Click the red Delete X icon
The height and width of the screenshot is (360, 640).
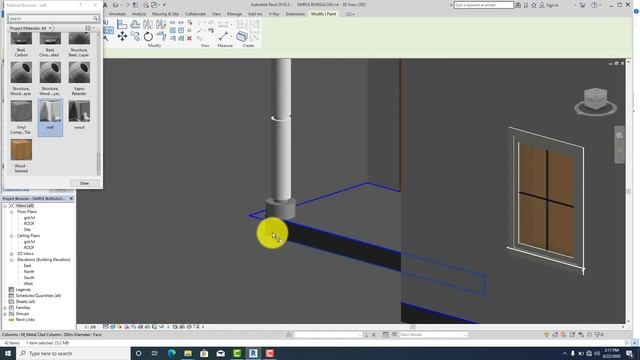point(189,38)
